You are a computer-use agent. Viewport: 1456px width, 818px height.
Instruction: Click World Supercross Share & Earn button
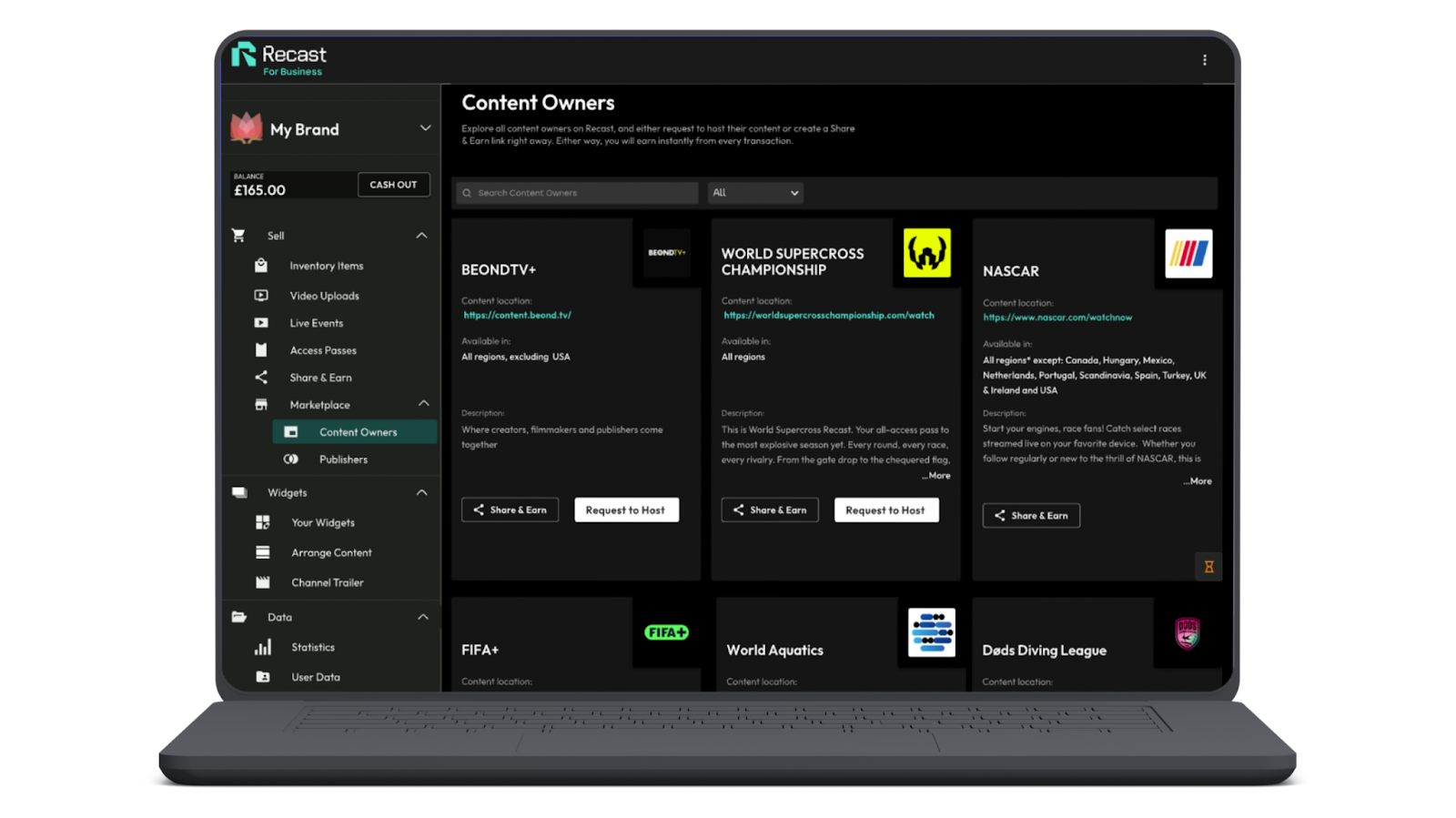pos(770,510)
